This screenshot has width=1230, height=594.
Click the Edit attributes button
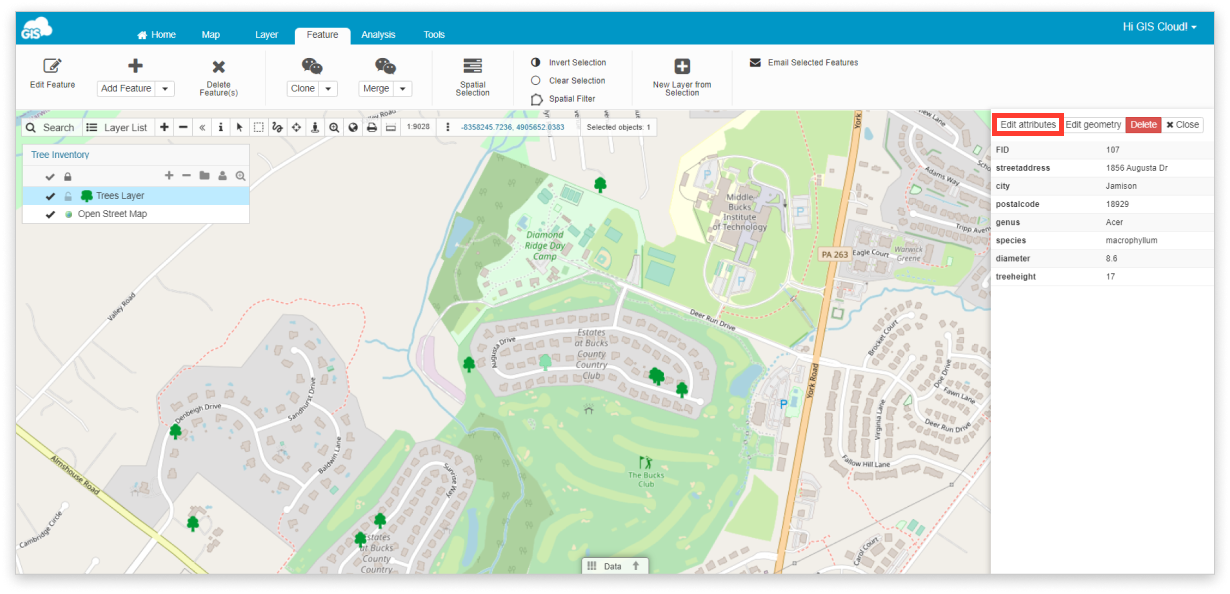click(x=1027, y=125)
